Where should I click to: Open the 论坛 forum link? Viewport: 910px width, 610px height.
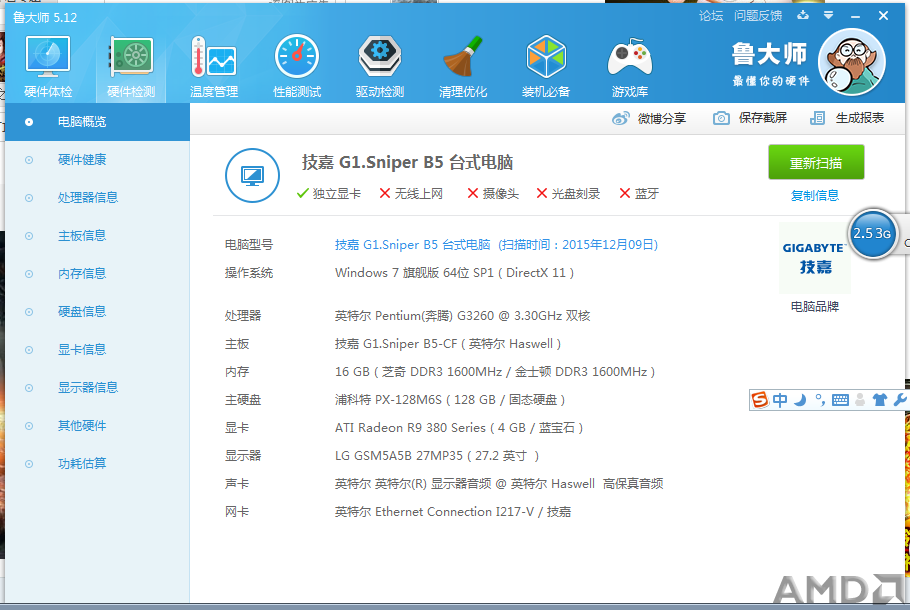[711, 16]
